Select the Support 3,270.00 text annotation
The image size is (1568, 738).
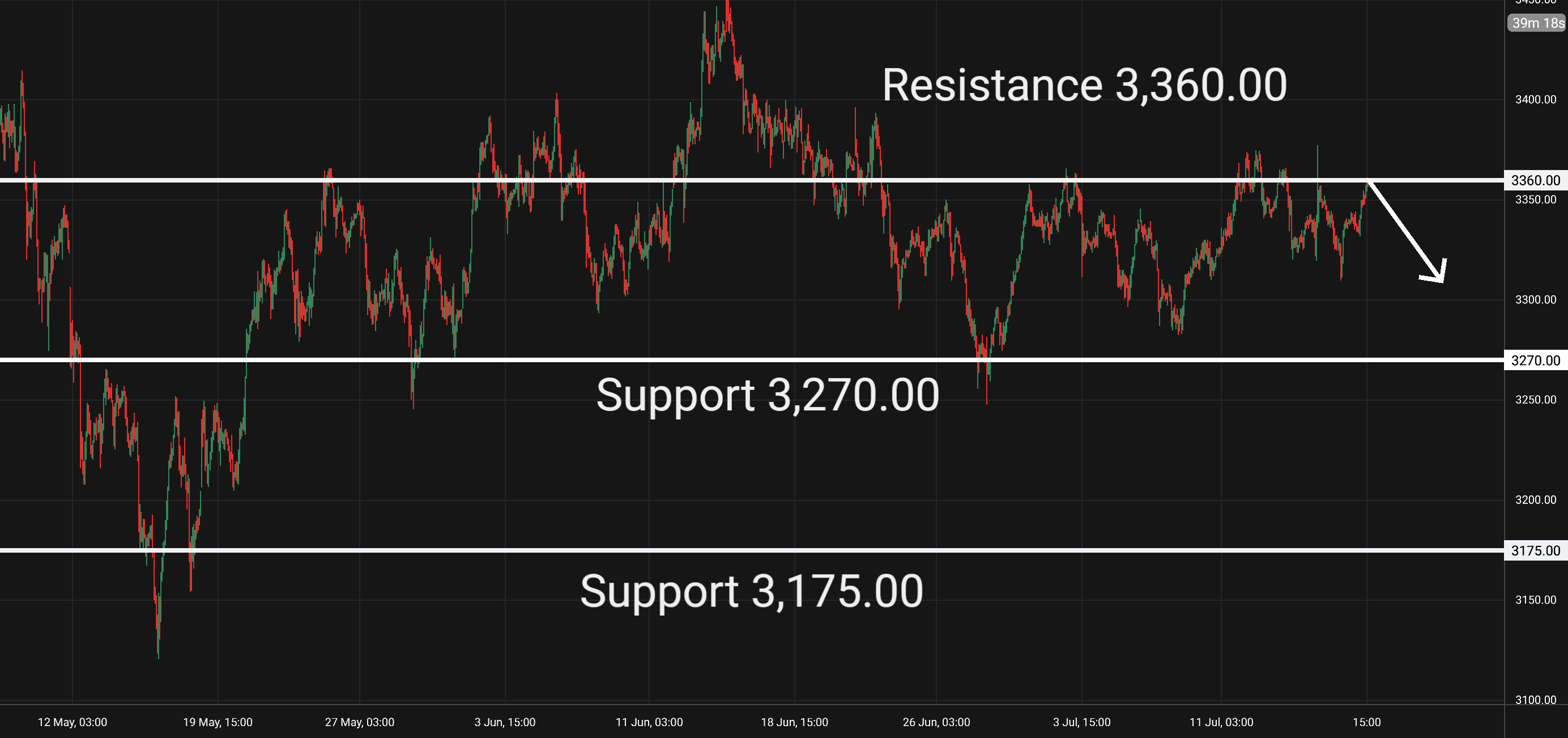[x=768, y=395]
